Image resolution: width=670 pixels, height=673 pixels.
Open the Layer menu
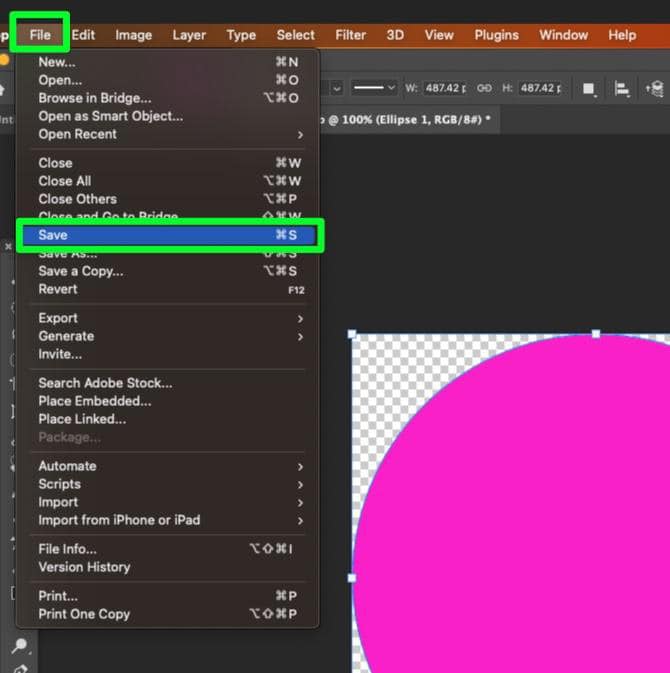point(189,35)
